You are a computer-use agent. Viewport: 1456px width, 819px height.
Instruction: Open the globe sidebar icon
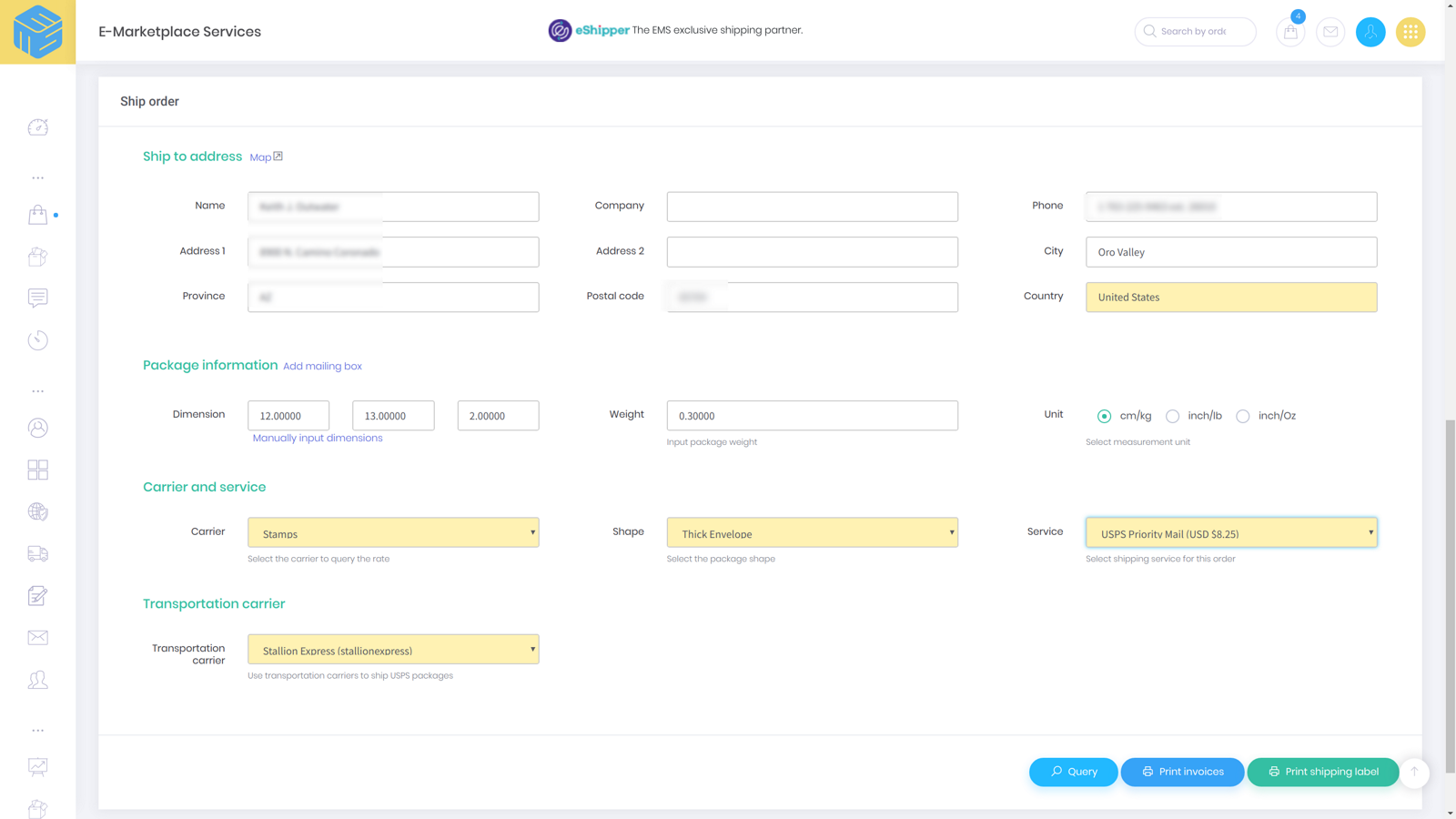pyautogui.click(x=37, y=511)
